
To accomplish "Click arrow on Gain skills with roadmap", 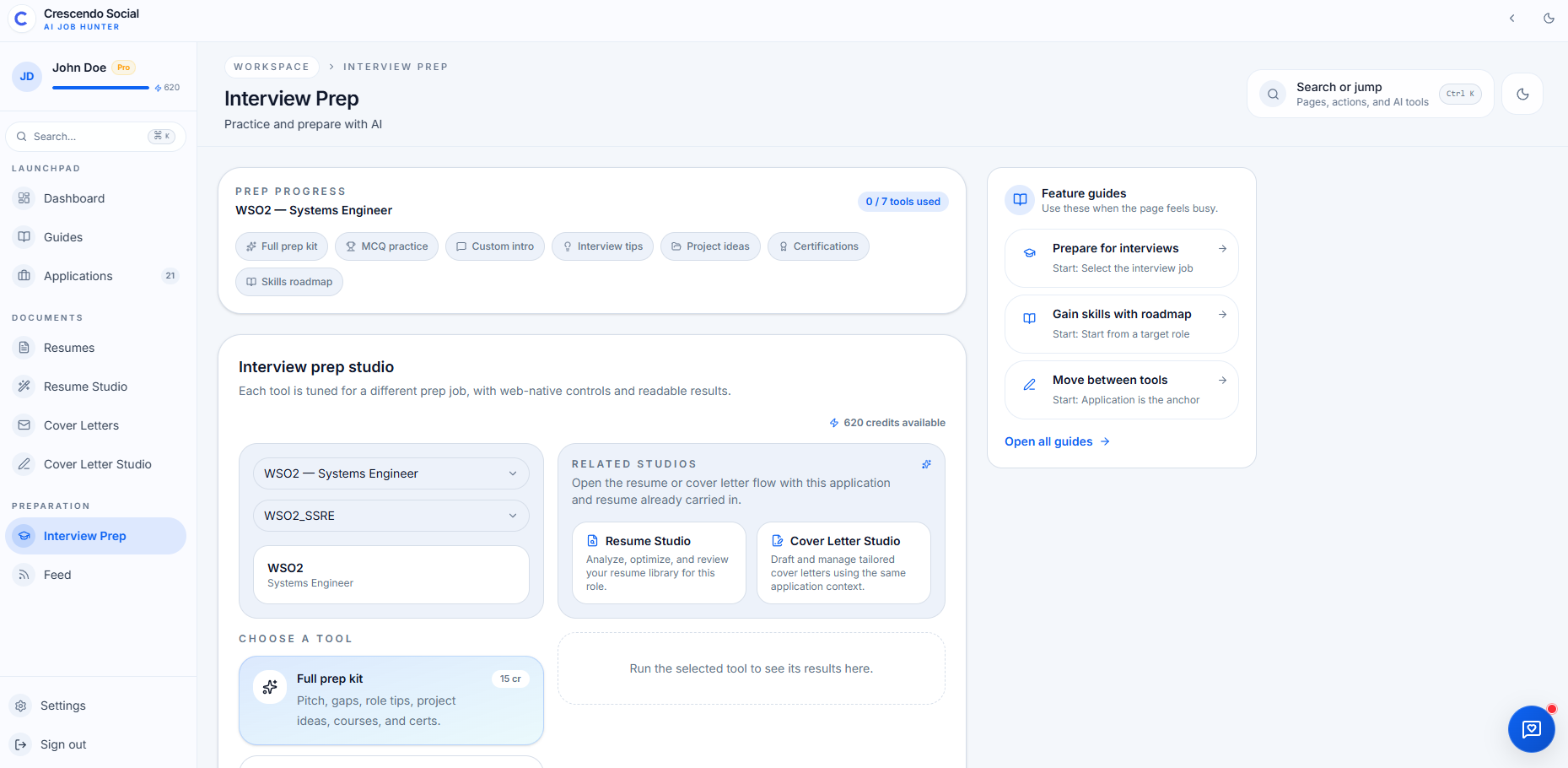I will (x=1222, y=314).
